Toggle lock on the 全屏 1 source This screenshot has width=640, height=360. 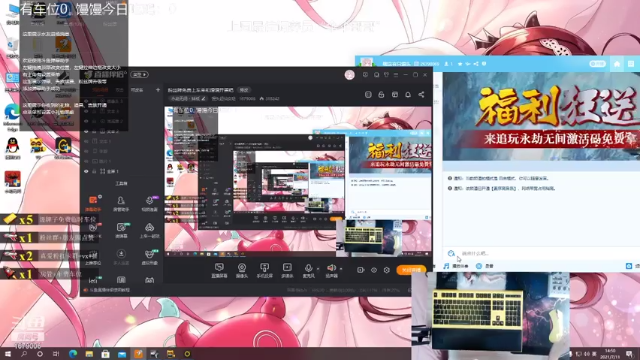(x=94, y=171)
